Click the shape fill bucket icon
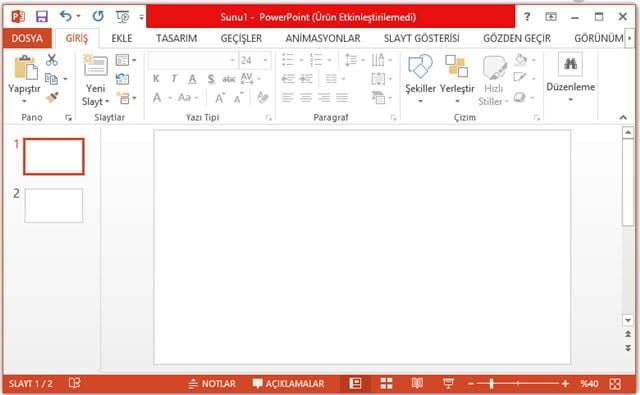Image resolution: width=640 pixels, height=395 pixels. tap(520, 60)
